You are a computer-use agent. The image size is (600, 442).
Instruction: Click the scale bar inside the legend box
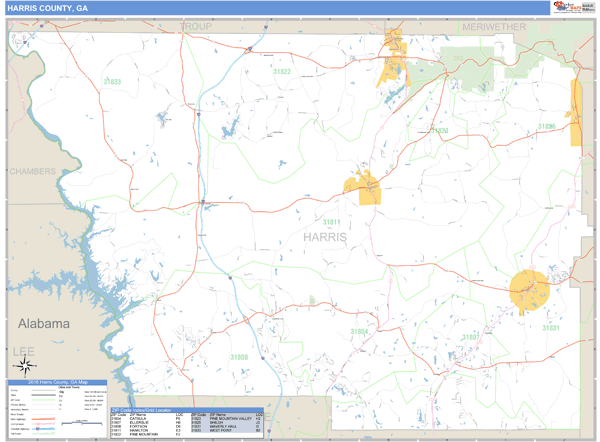[82, 423]
